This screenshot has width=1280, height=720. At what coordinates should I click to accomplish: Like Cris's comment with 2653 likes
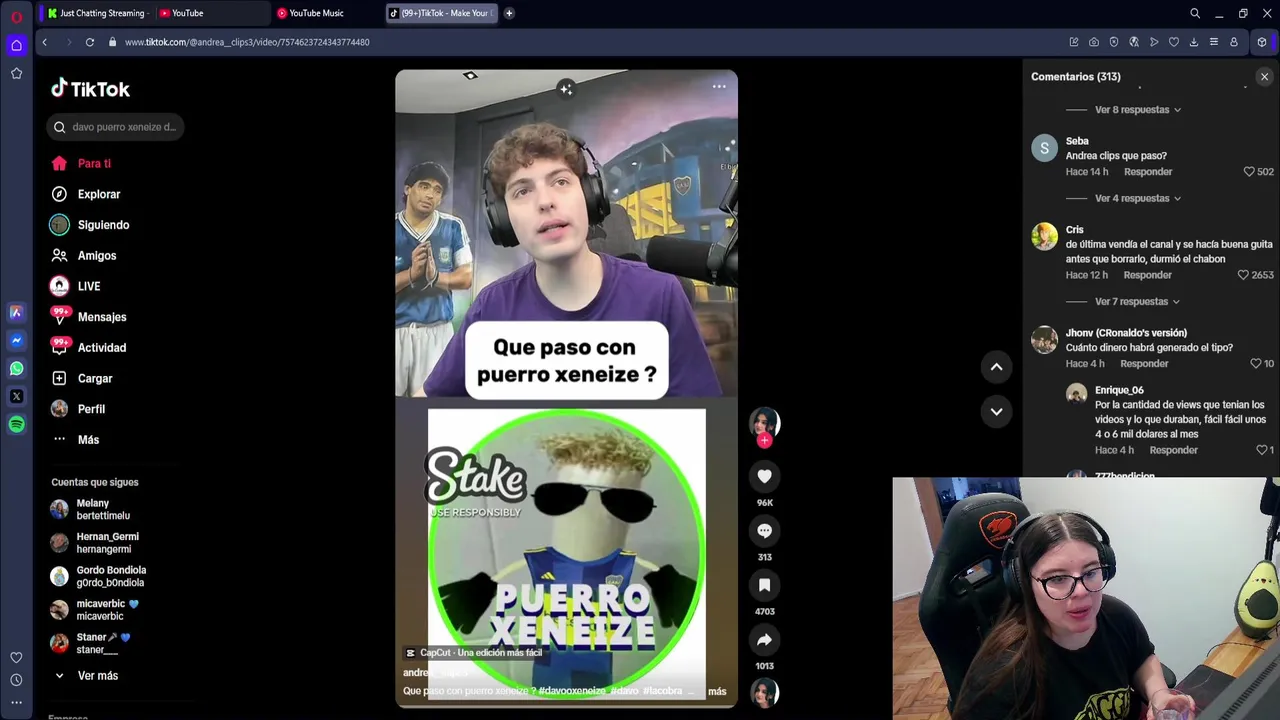click(1244, 275)
